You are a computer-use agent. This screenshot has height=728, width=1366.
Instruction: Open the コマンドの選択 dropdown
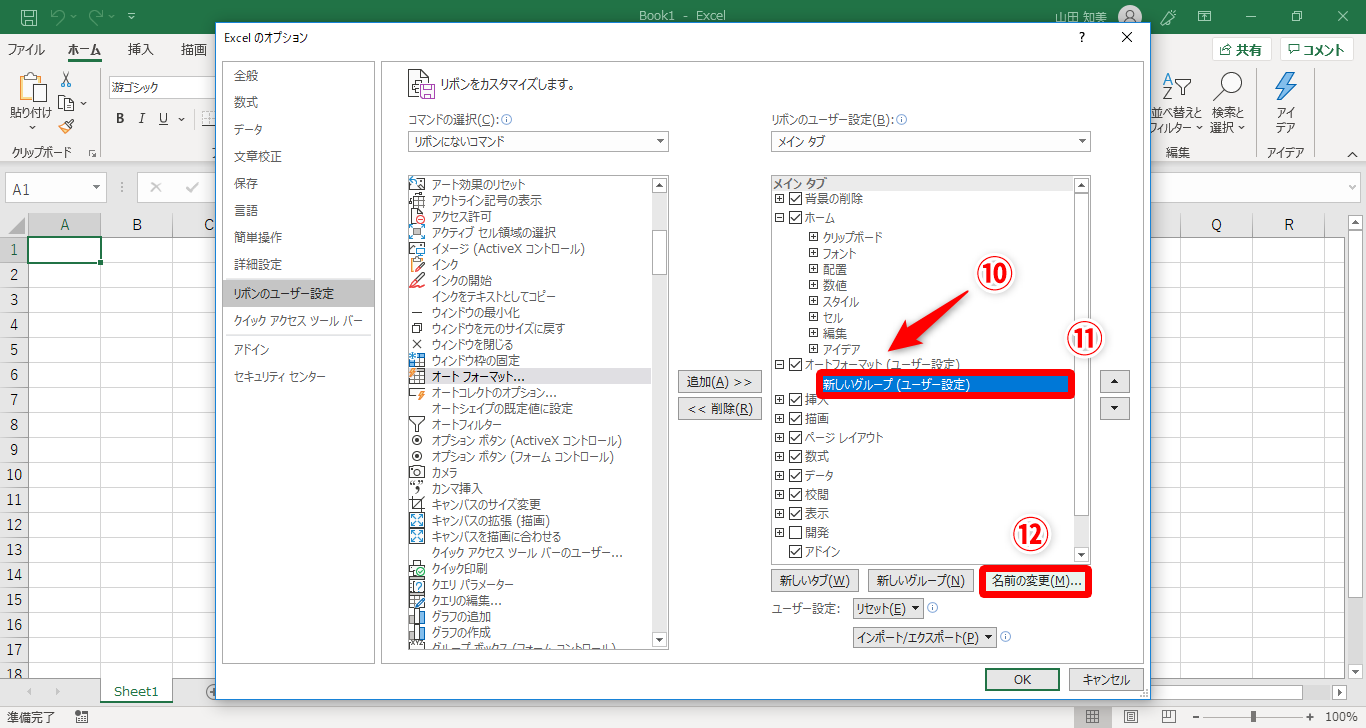click(x=539, y=142)
